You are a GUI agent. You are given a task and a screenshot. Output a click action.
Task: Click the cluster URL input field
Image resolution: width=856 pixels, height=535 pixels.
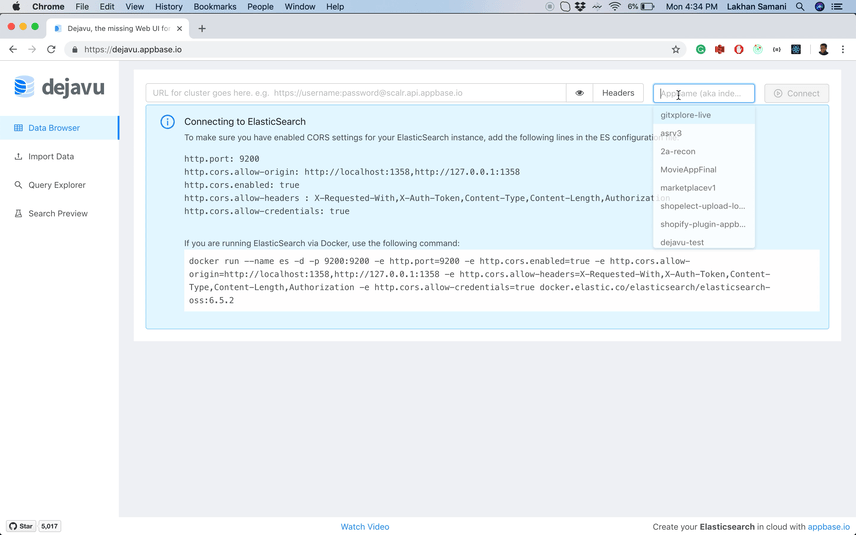pyautogui.click(x=355, y=93)
